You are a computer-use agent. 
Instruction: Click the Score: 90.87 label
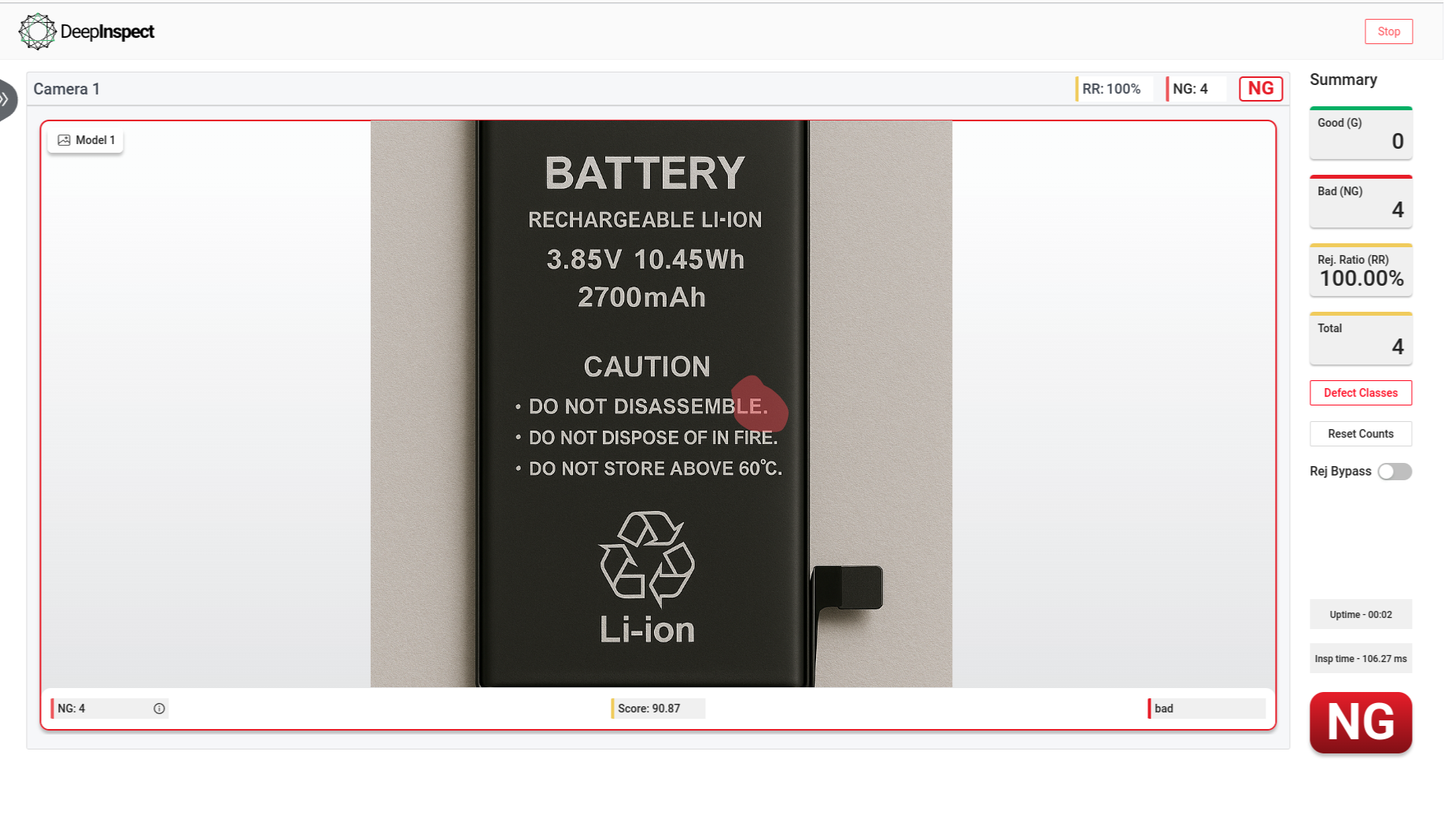pos(649,709)
